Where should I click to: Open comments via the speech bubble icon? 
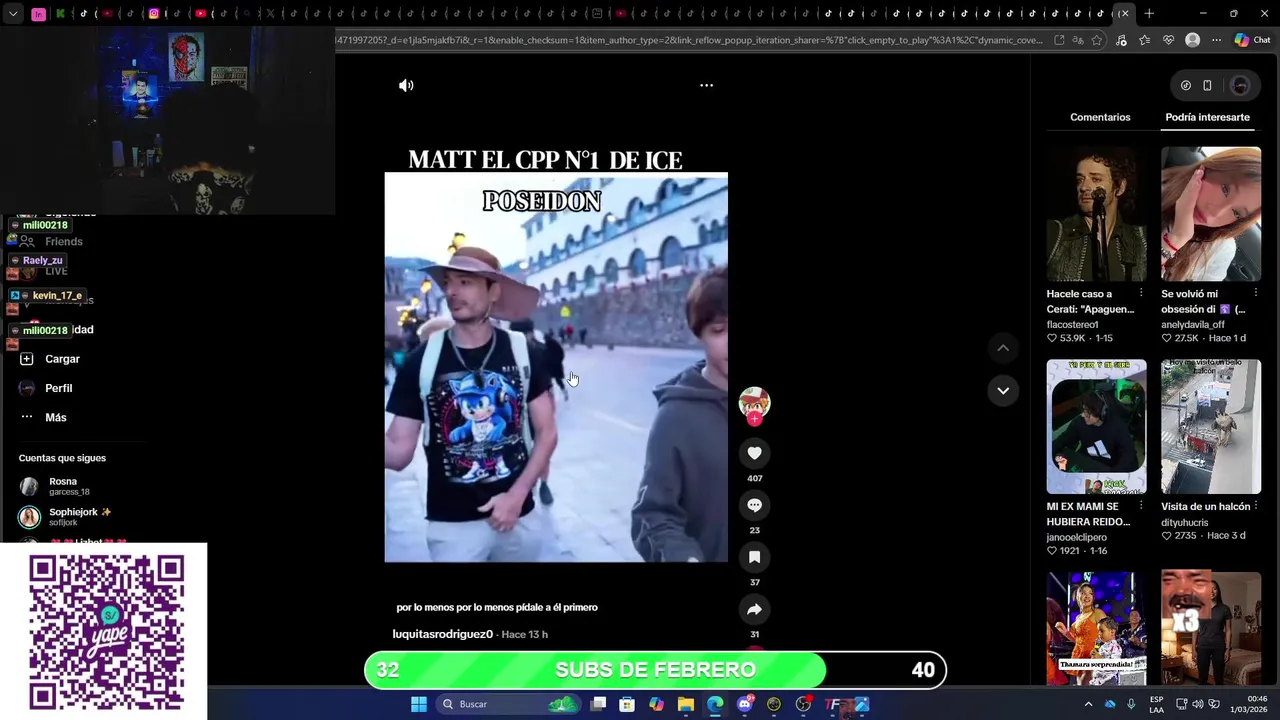tap(755, 505)
